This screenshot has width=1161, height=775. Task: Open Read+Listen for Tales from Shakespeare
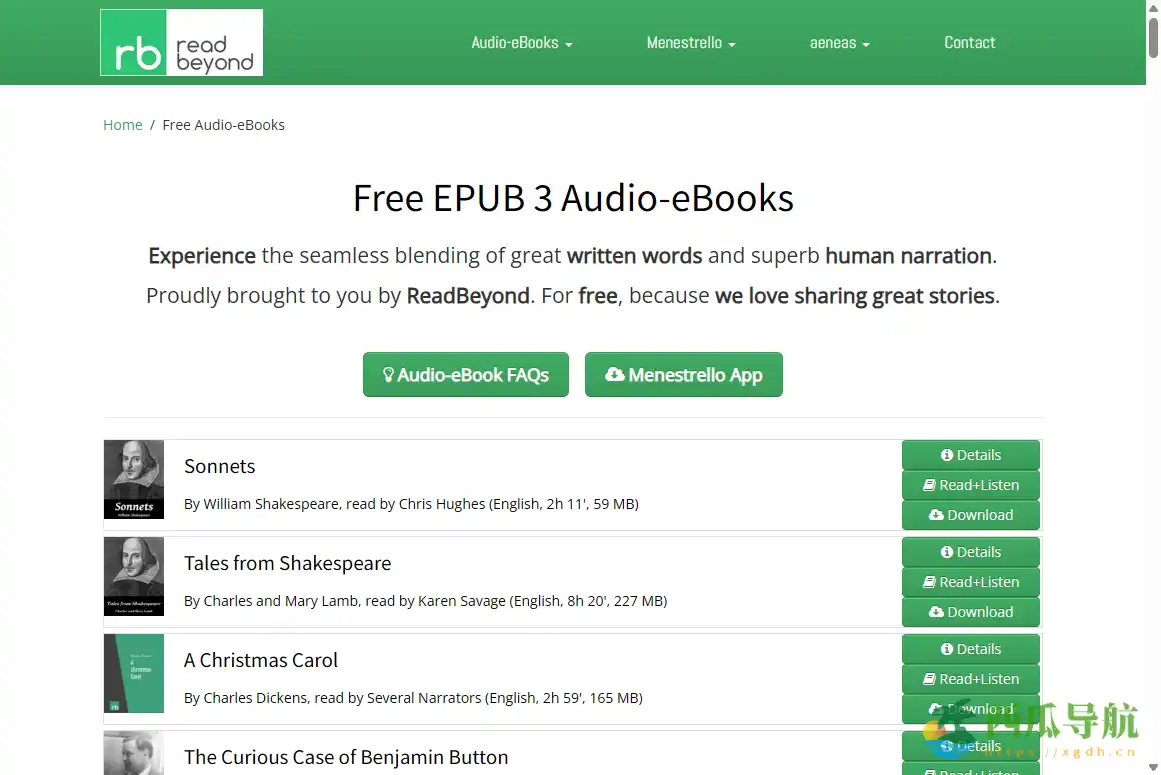click(970, 582)
